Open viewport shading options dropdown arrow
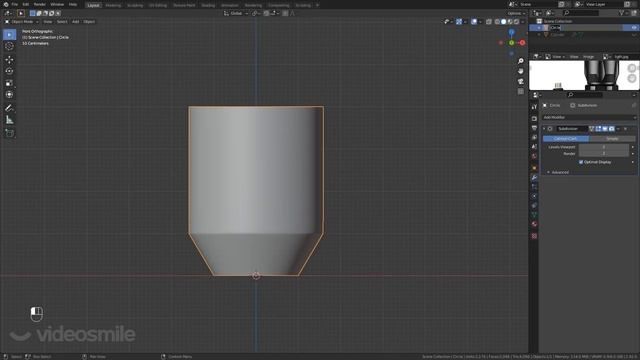This screenshot has height=360, width=640. coord(522,22)
